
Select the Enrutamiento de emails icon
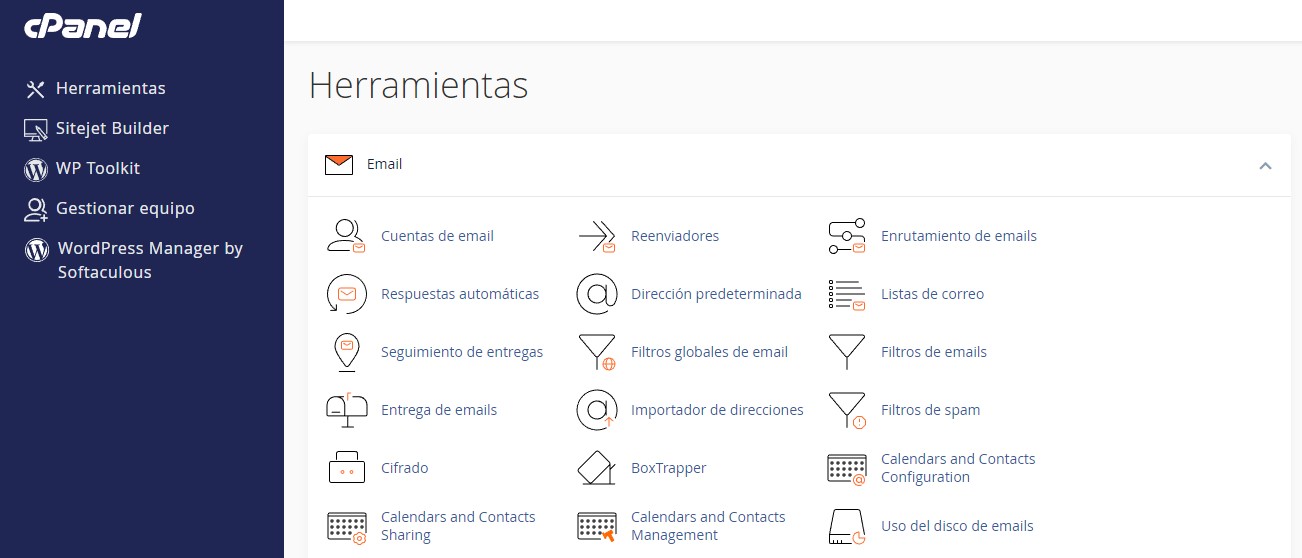[x=847, y=236]
